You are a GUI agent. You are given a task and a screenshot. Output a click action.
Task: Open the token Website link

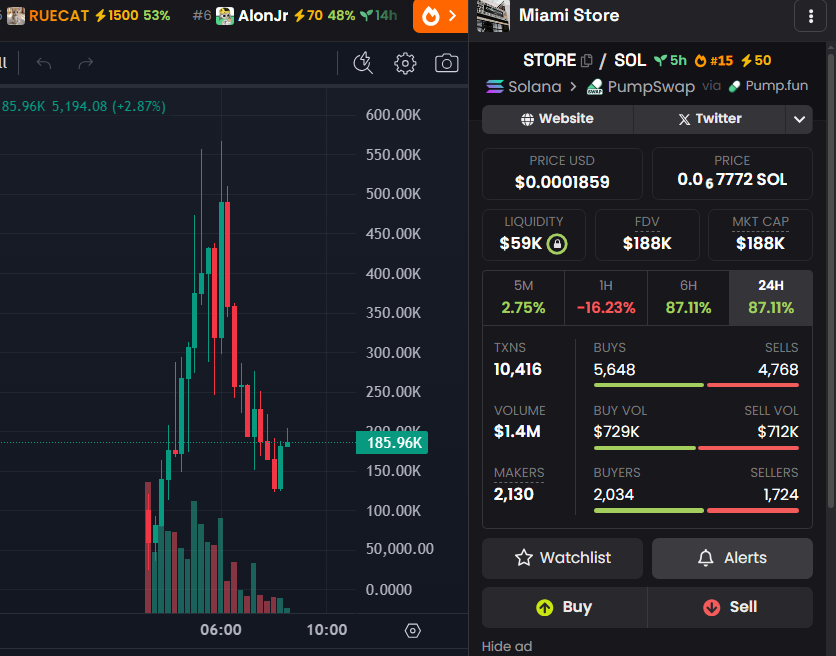(x=557, y=119)
